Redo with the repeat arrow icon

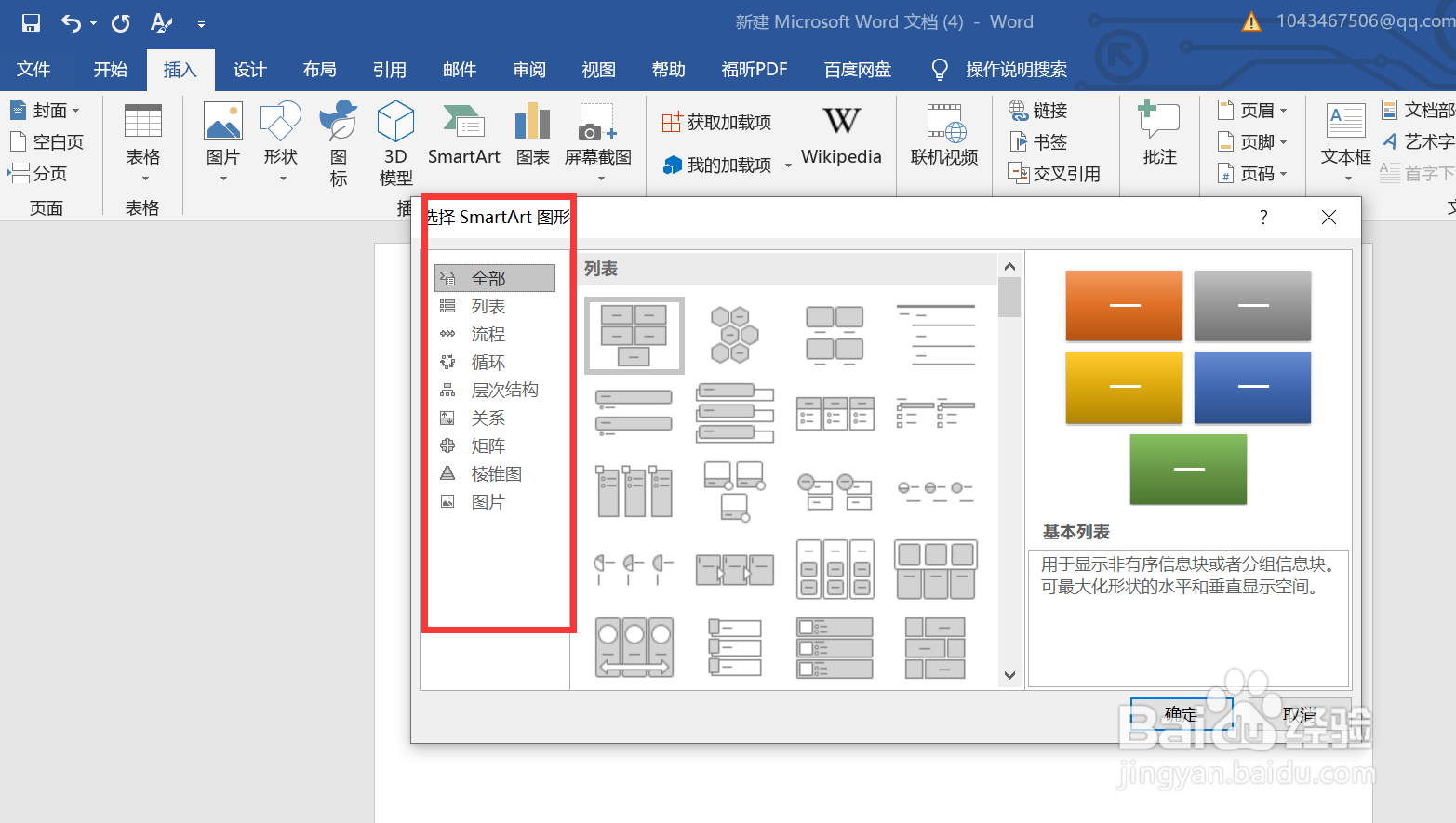coord(121,22)
